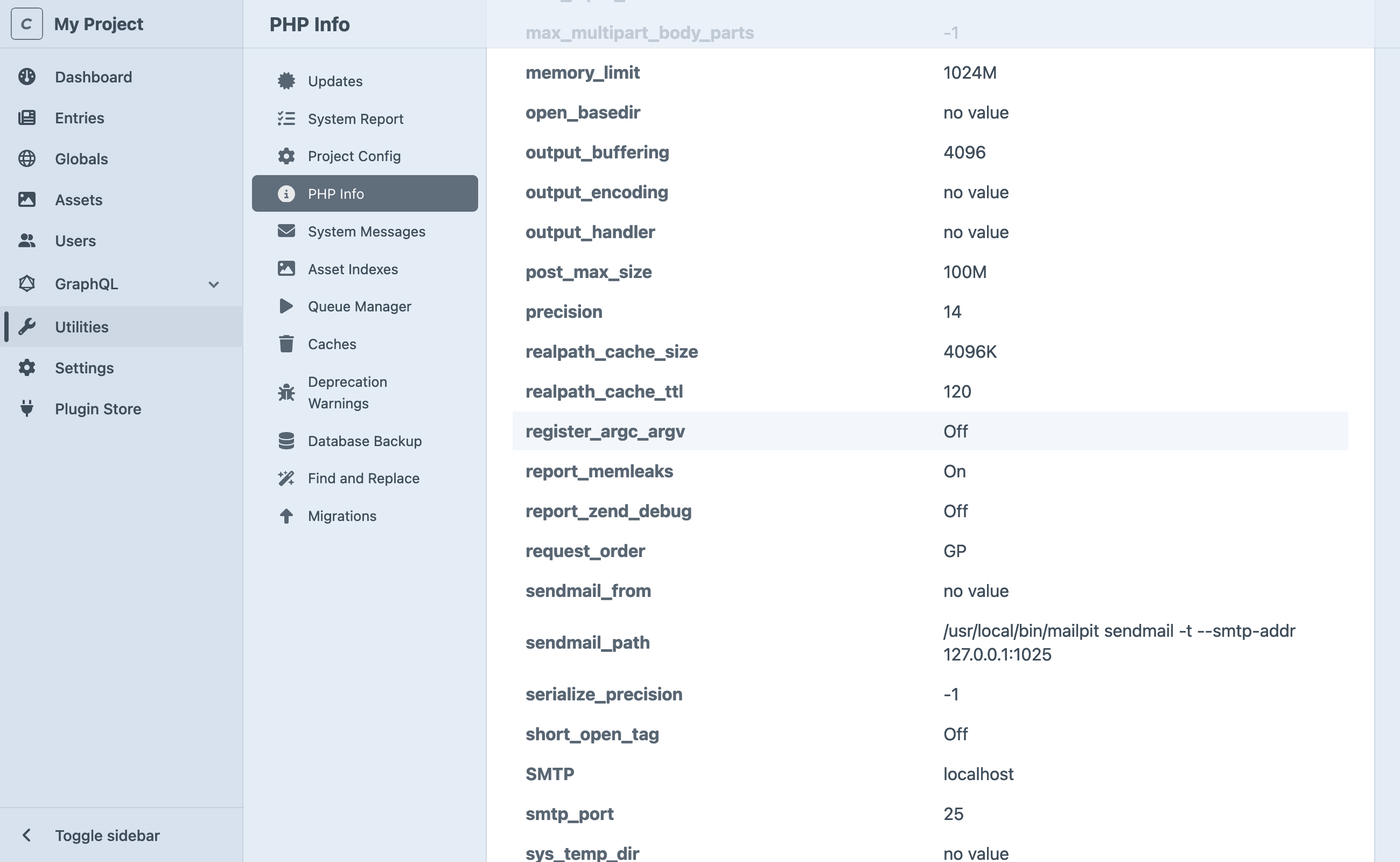The height and width of the screenshot is (862, 1400).
Task: Click the sendmail_path value text
Action: point(1119,643)
